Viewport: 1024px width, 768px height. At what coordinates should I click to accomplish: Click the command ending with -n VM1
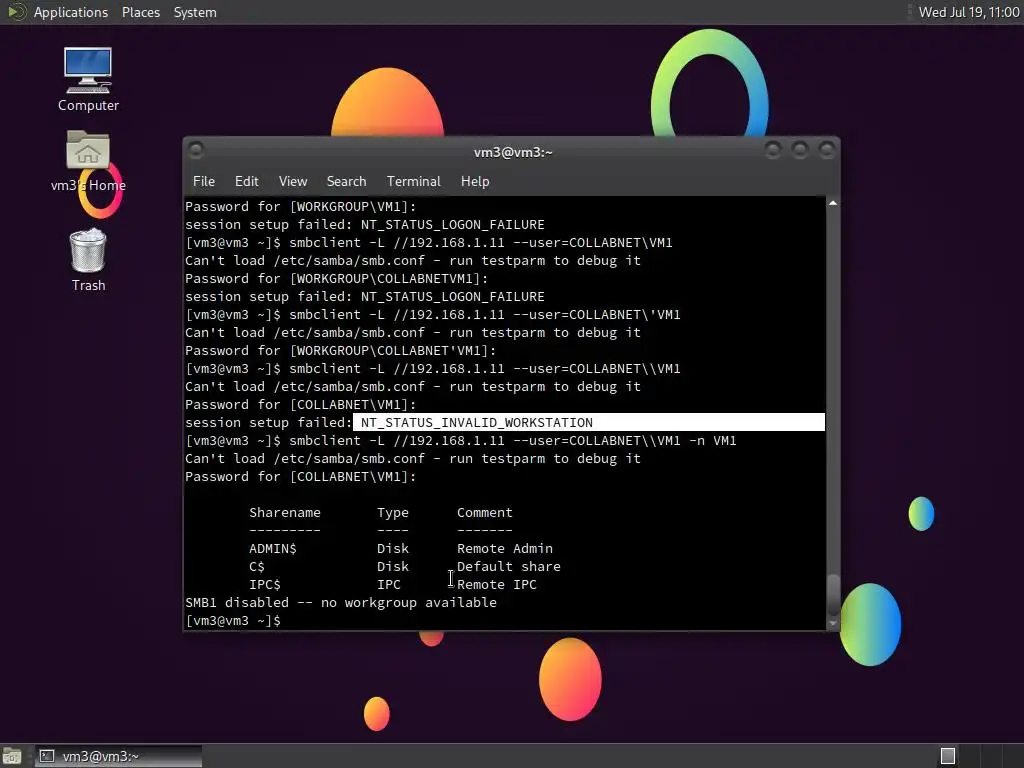(461, 441)
